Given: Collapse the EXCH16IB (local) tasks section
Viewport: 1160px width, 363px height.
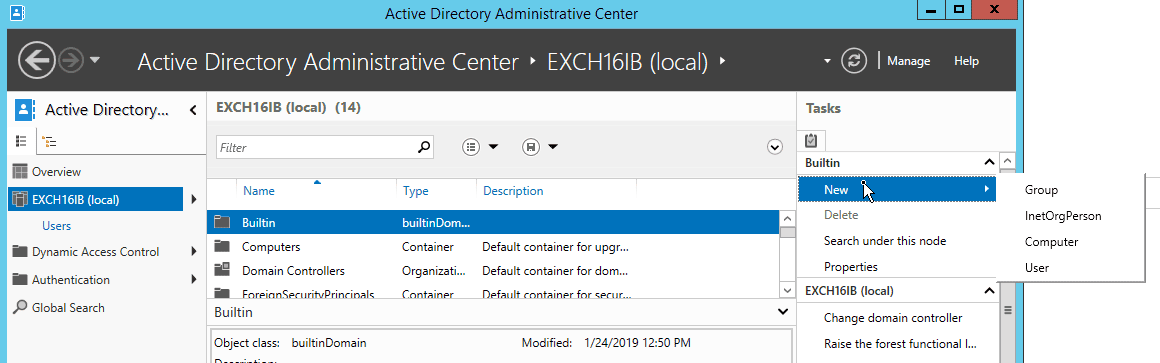Looking at the screenshot, I should pos(988,291).
